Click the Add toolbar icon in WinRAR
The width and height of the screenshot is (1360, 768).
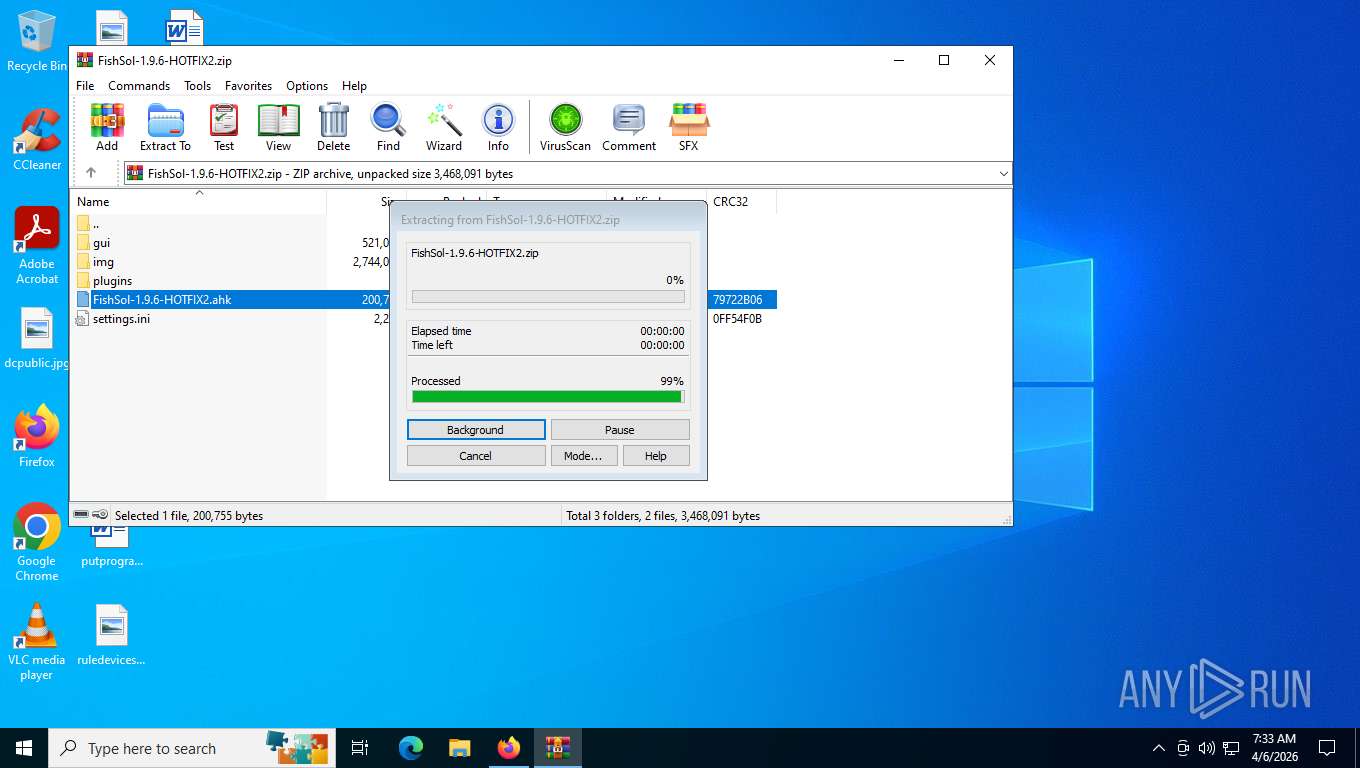107,127
